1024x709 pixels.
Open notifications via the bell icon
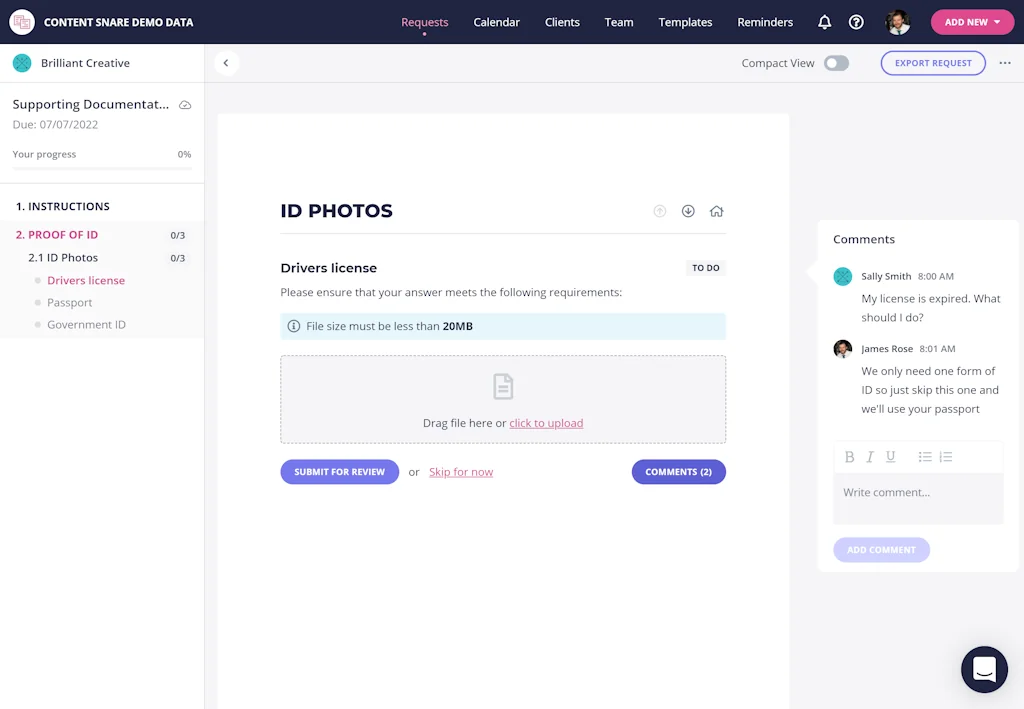tap(824, 21)
